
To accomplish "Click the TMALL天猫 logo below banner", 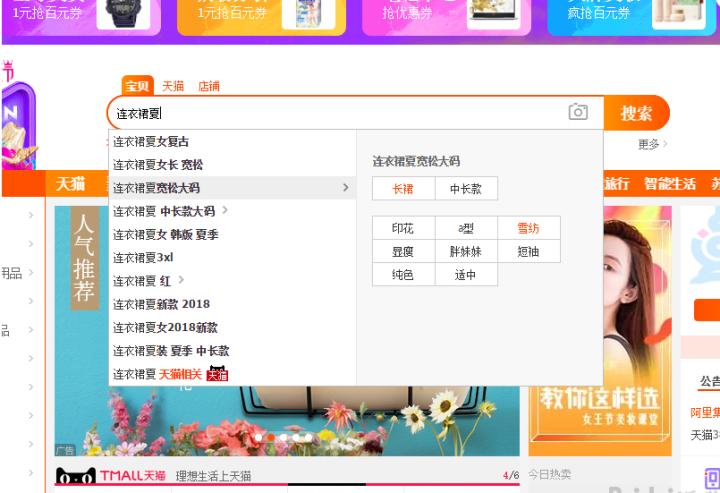I will 110,476.
